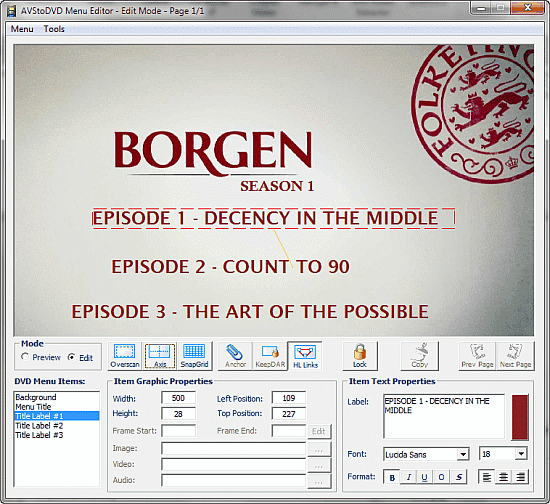Go to Next Page
550x504 pixels.
[x=515, y=356]
